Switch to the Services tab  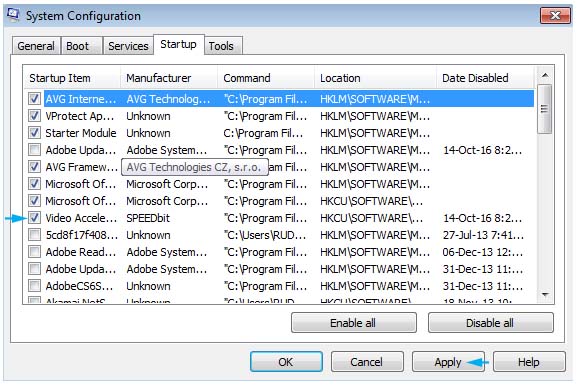tap(128, 46)
